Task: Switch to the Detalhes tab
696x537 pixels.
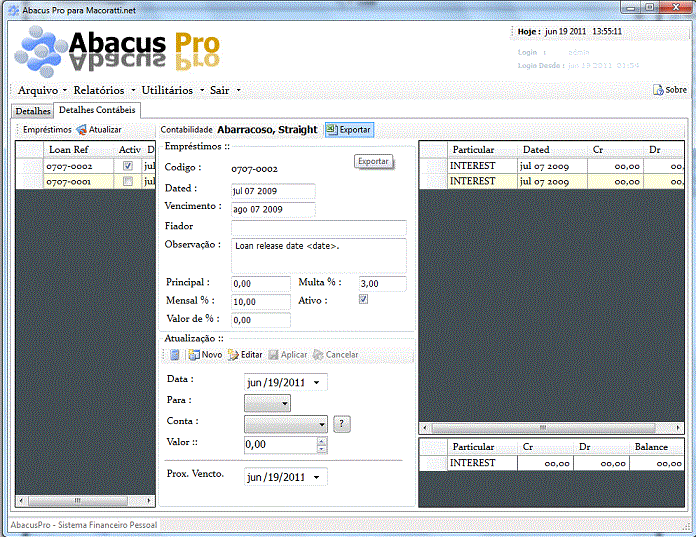Action: pyautogui.click(x=33, y=111)
